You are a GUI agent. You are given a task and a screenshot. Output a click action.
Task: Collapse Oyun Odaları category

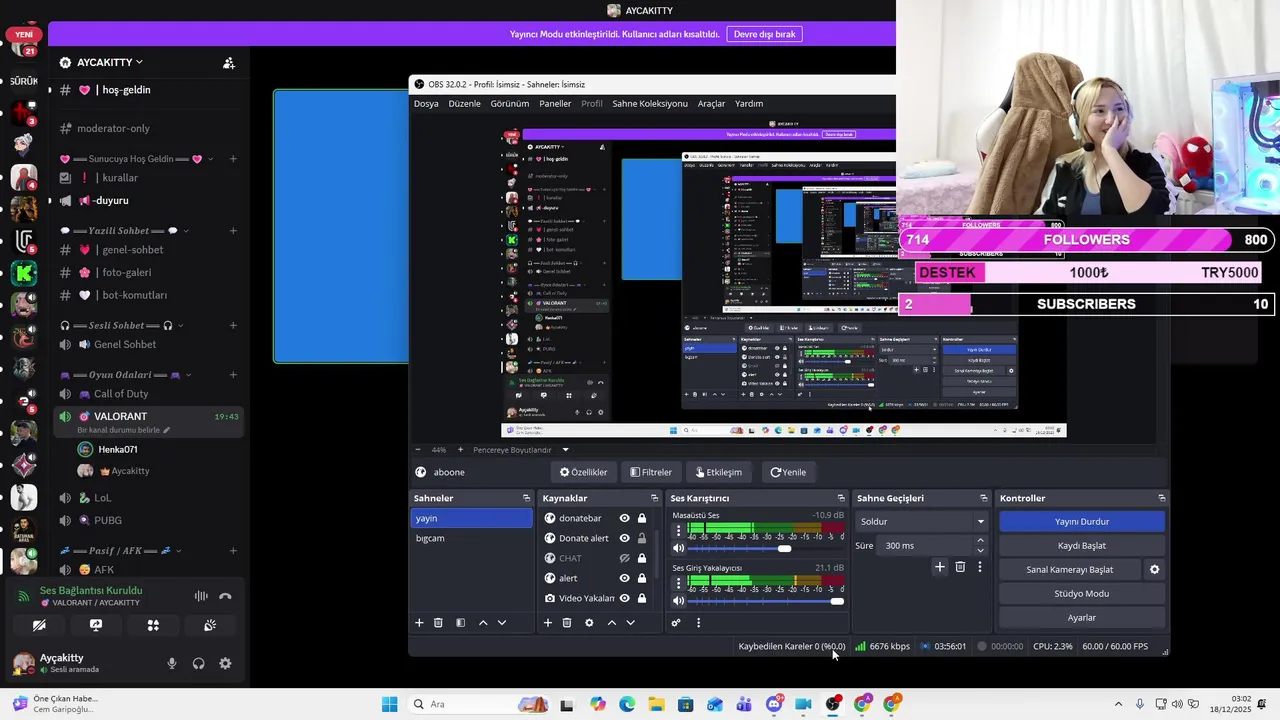(126, 375)
